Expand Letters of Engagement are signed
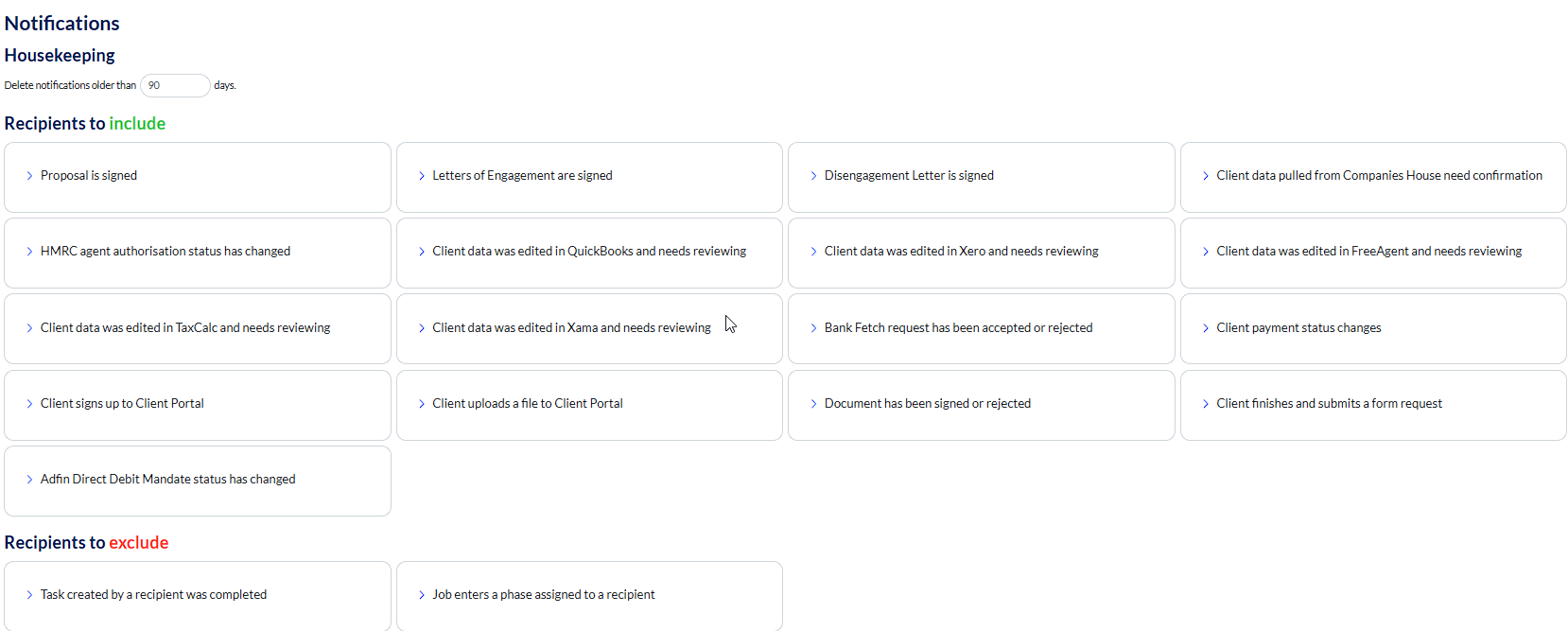This screenshot has height=631, width=1568. [422, 176]
